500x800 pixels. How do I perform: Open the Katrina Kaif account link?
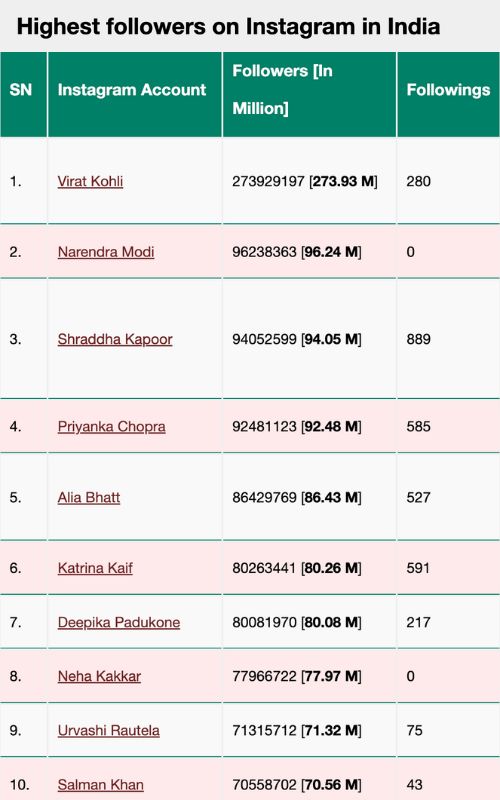(x=95, y=567)
